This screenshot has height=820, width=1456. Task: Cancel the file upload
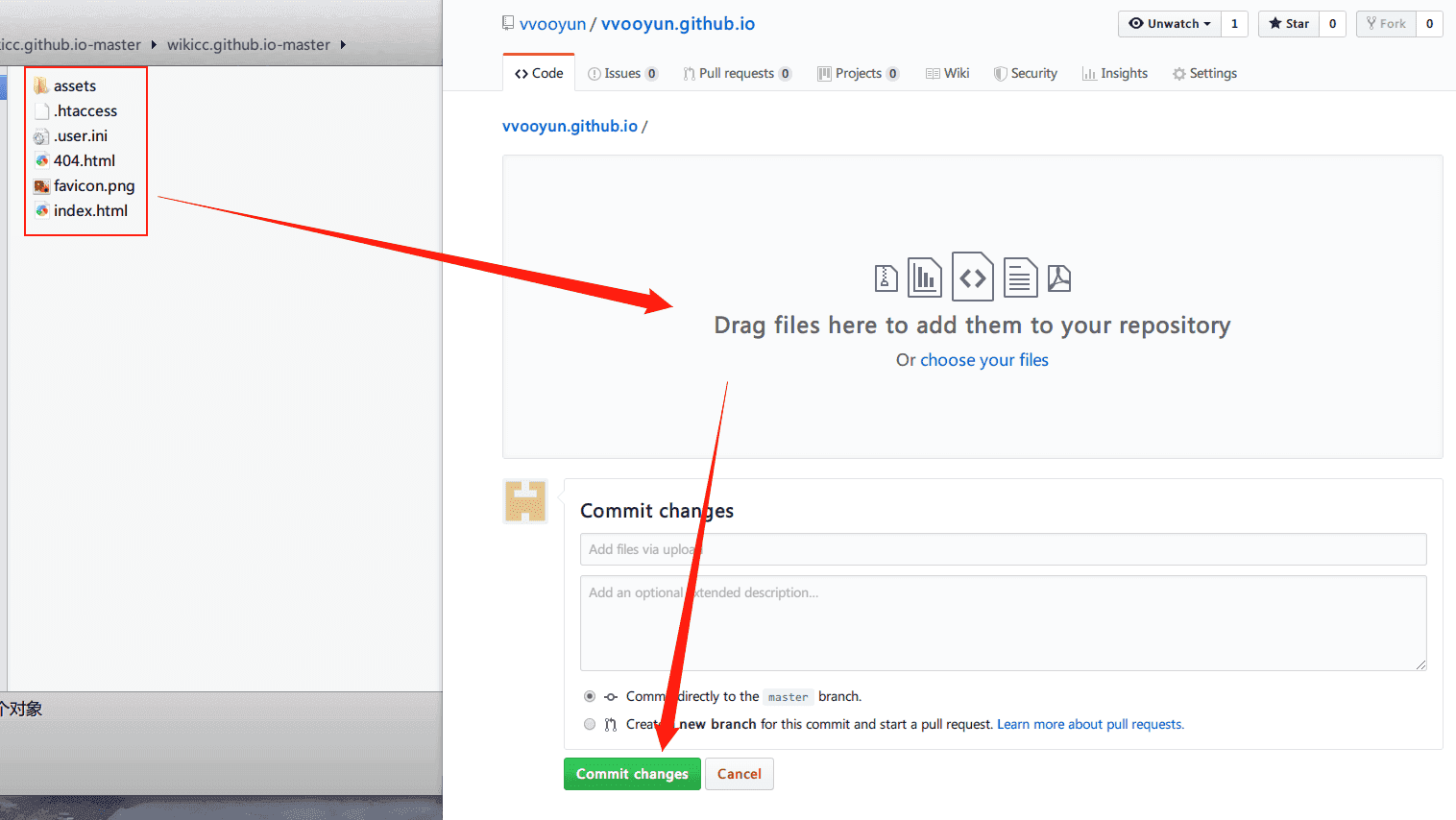(740, 774)
